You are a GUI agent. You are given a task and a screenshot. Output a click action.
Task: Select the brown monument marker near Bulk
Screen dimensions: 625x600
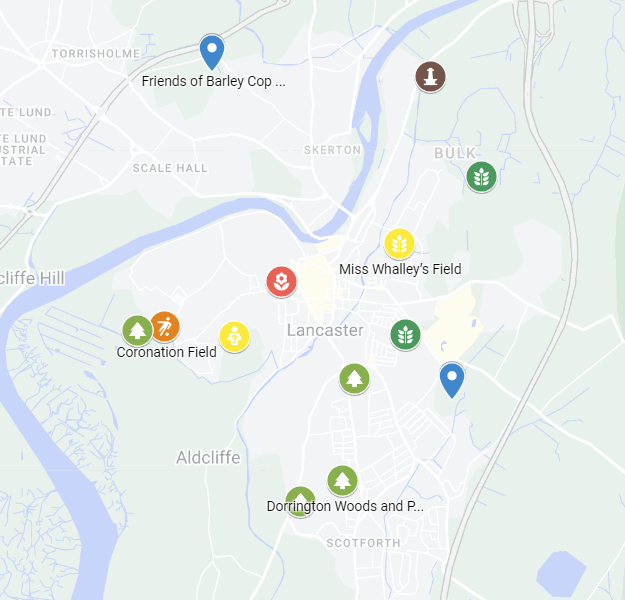point(430,77)
